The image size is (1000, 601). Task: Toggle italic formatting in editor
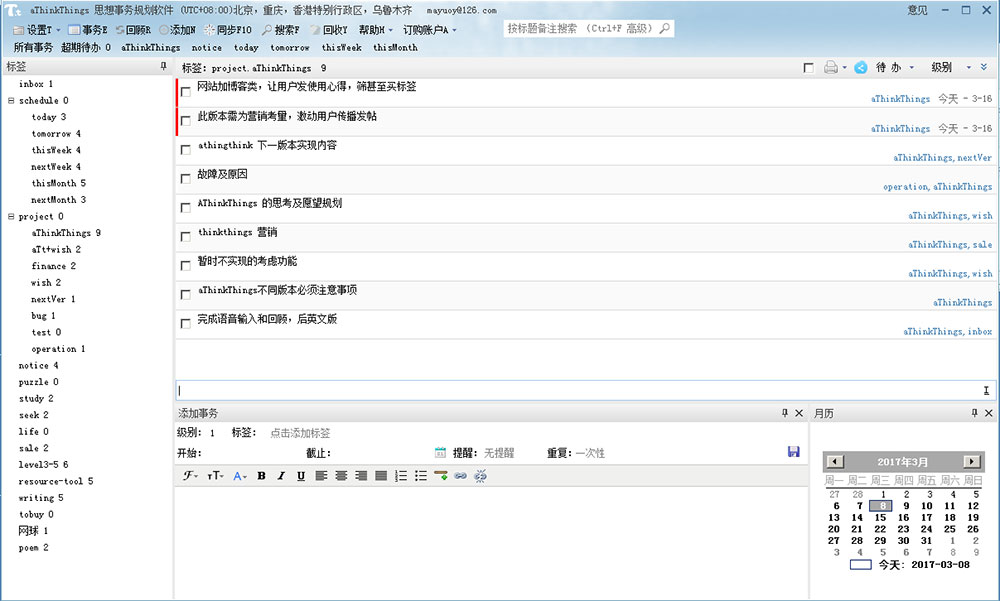coord(281,476)
